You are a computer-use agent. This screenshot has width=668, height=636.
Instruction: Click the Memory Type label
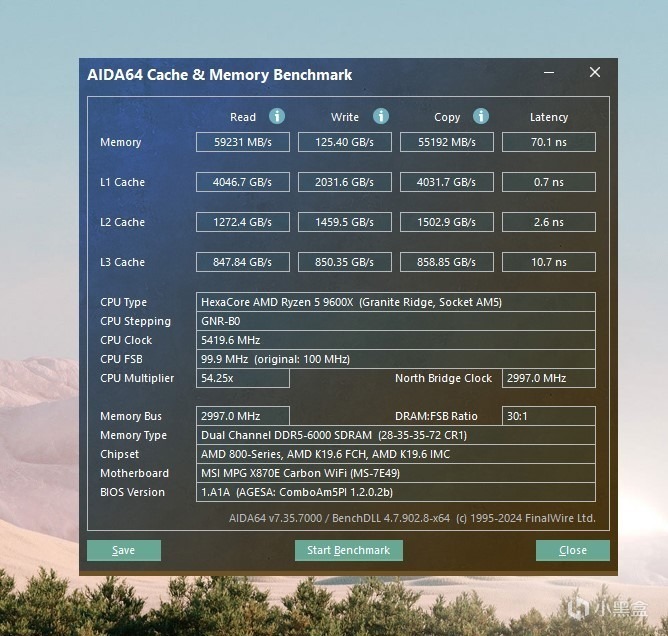(x=133, y=436)
